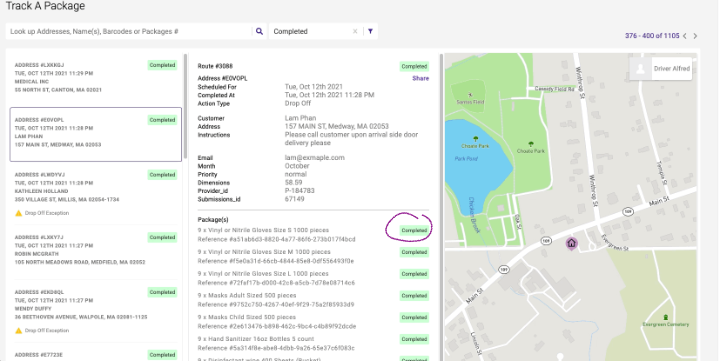Click Drop Off Exception under Kathleen Holland
Screen dimensions: 719x363
[x=47, y=213]
